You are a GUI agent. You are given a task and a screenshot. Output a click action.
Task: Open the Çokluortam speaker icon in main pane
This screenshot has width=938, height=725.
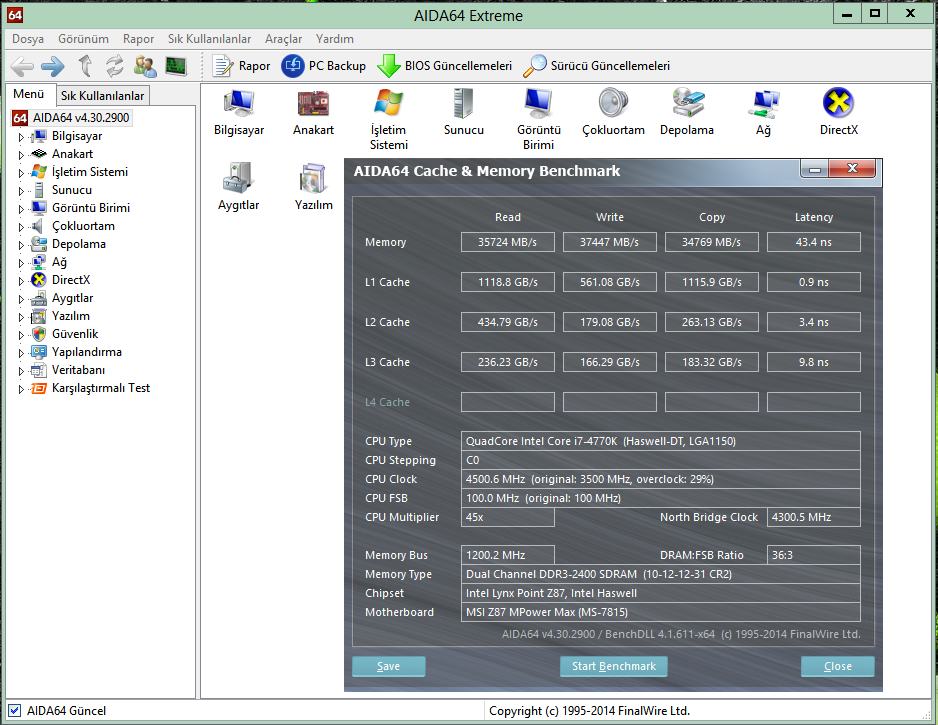tap(614, 113)
